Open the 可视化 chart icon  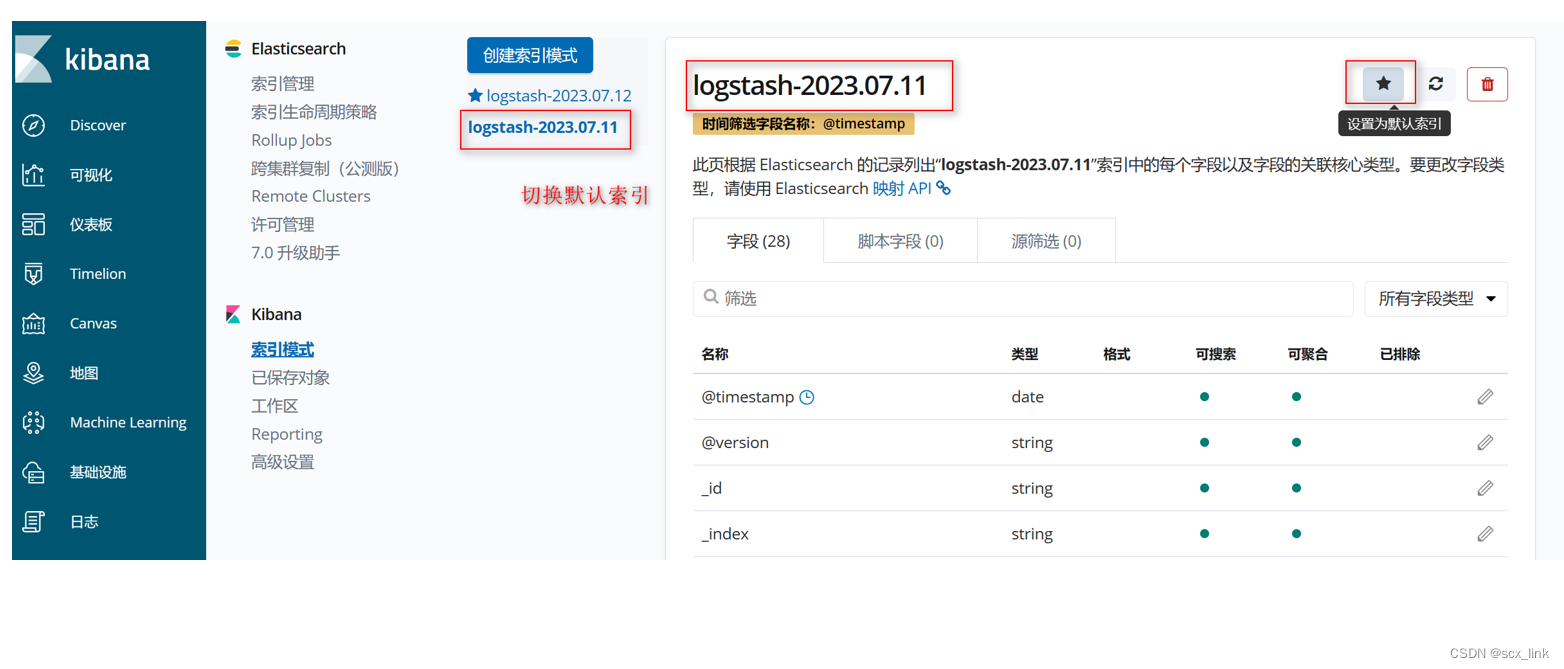click(34, 175)
